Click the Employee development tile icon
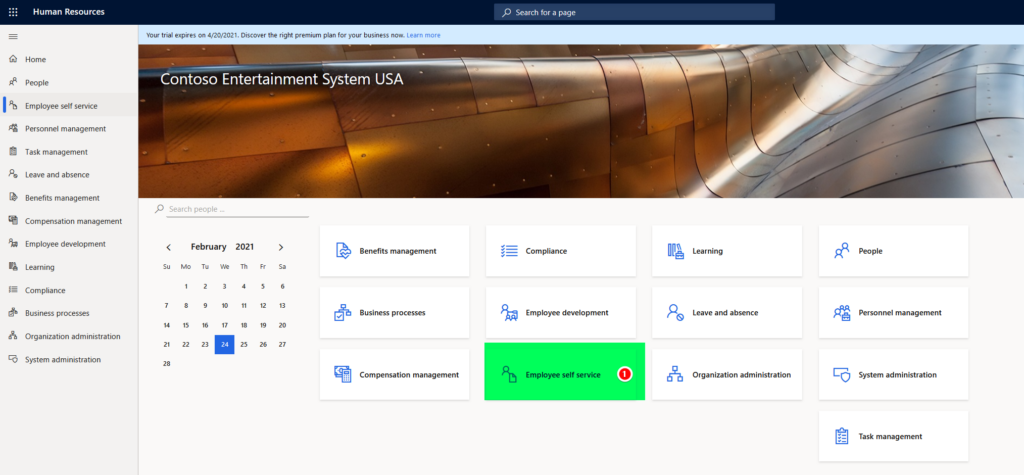 coord(509,312)
